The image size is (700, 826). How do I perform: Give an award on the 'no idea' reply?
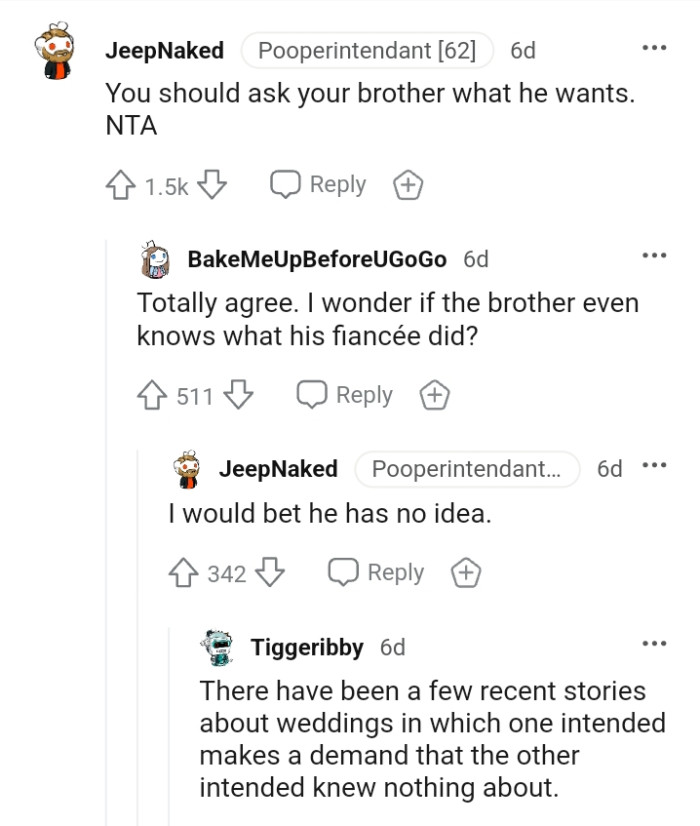[x=466, y=572]
